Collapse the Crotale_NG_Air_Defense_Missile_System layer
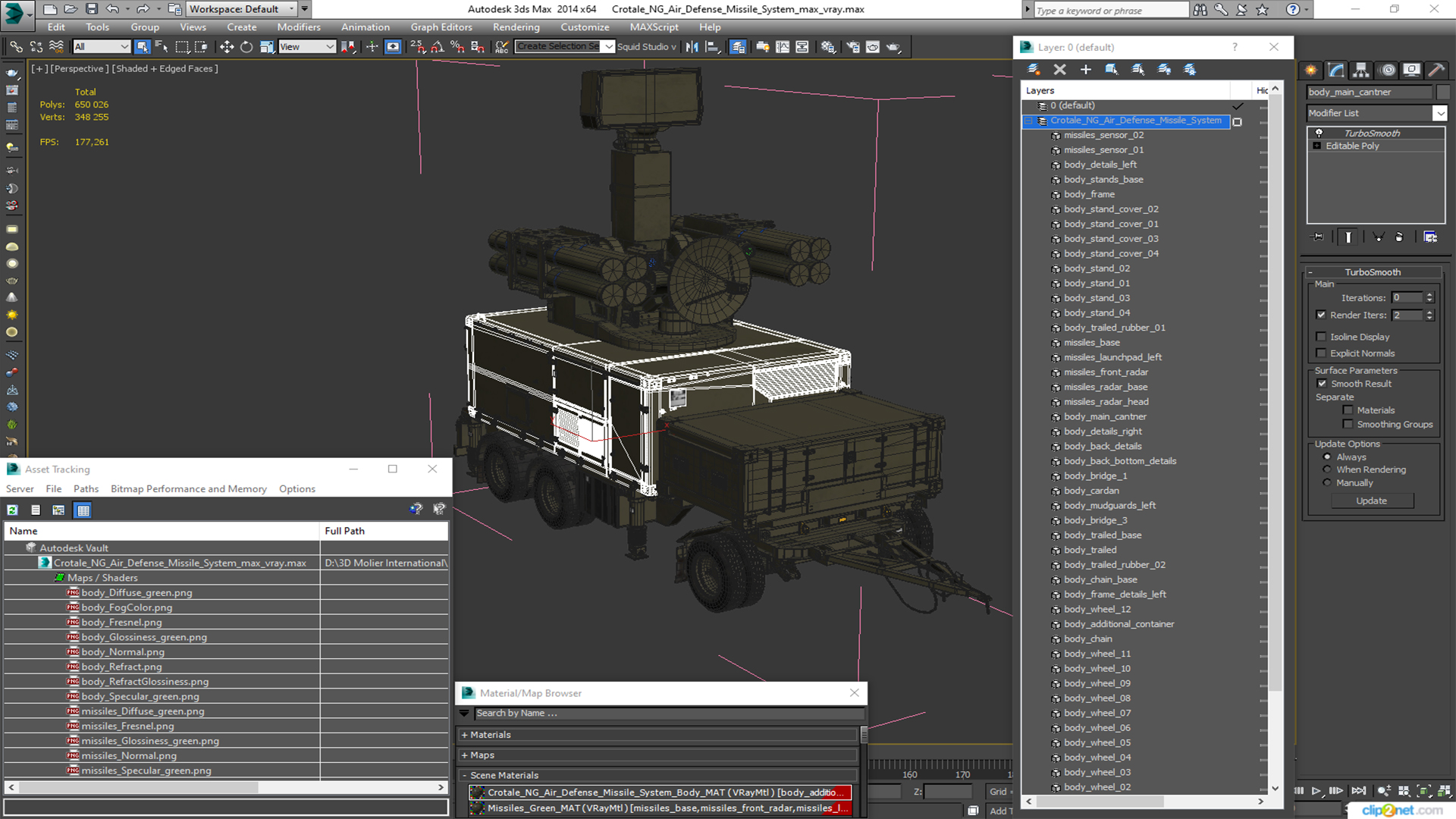This screenshot has height=819, width=1456. point(1029,121)
